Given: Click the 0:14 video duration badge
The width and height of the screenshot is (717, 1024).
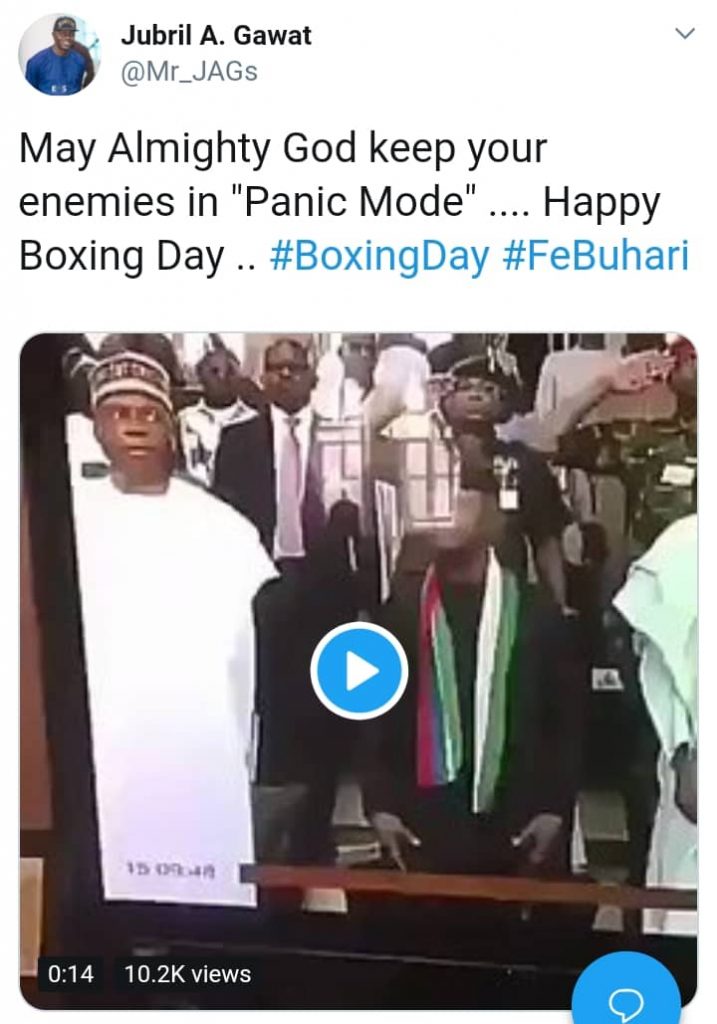Looking at the screenshot, I should pyautogui.click(x=71, y=974).
